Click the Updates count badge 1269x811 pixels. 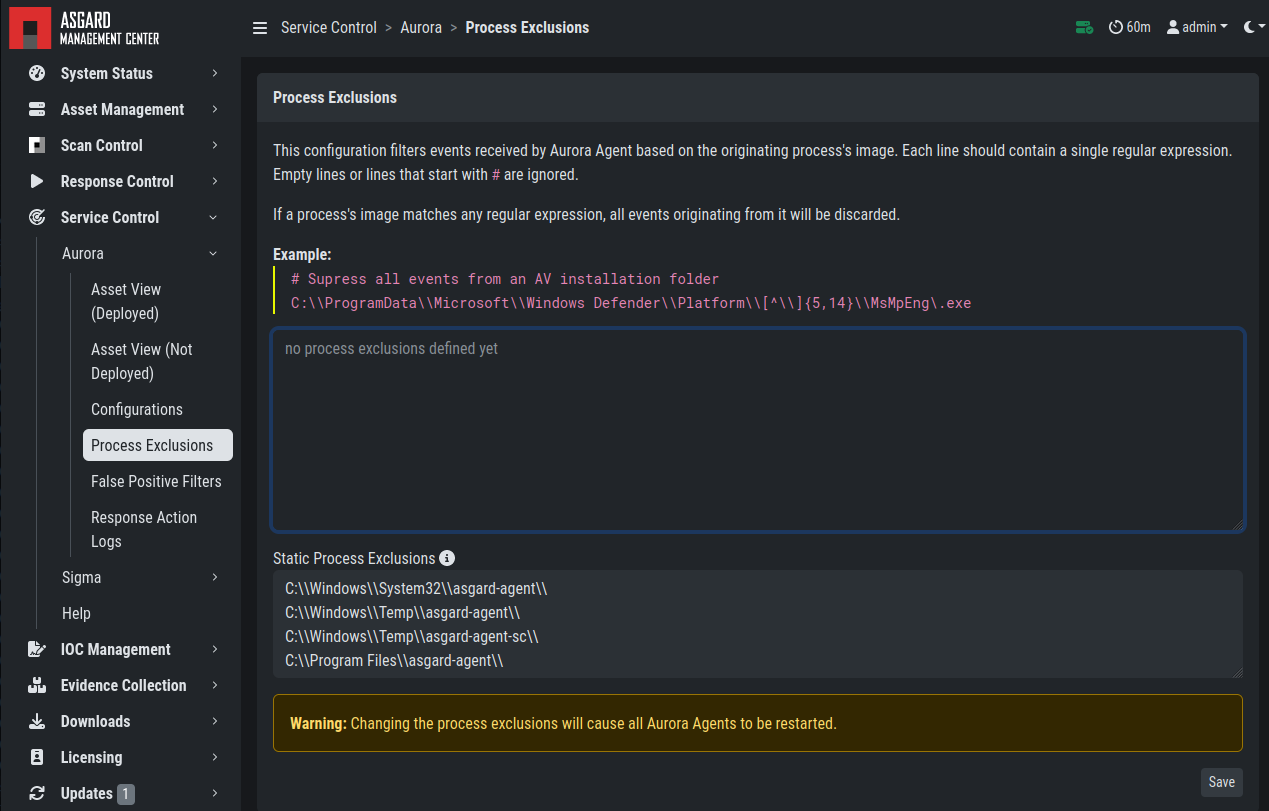coord(126,794)
